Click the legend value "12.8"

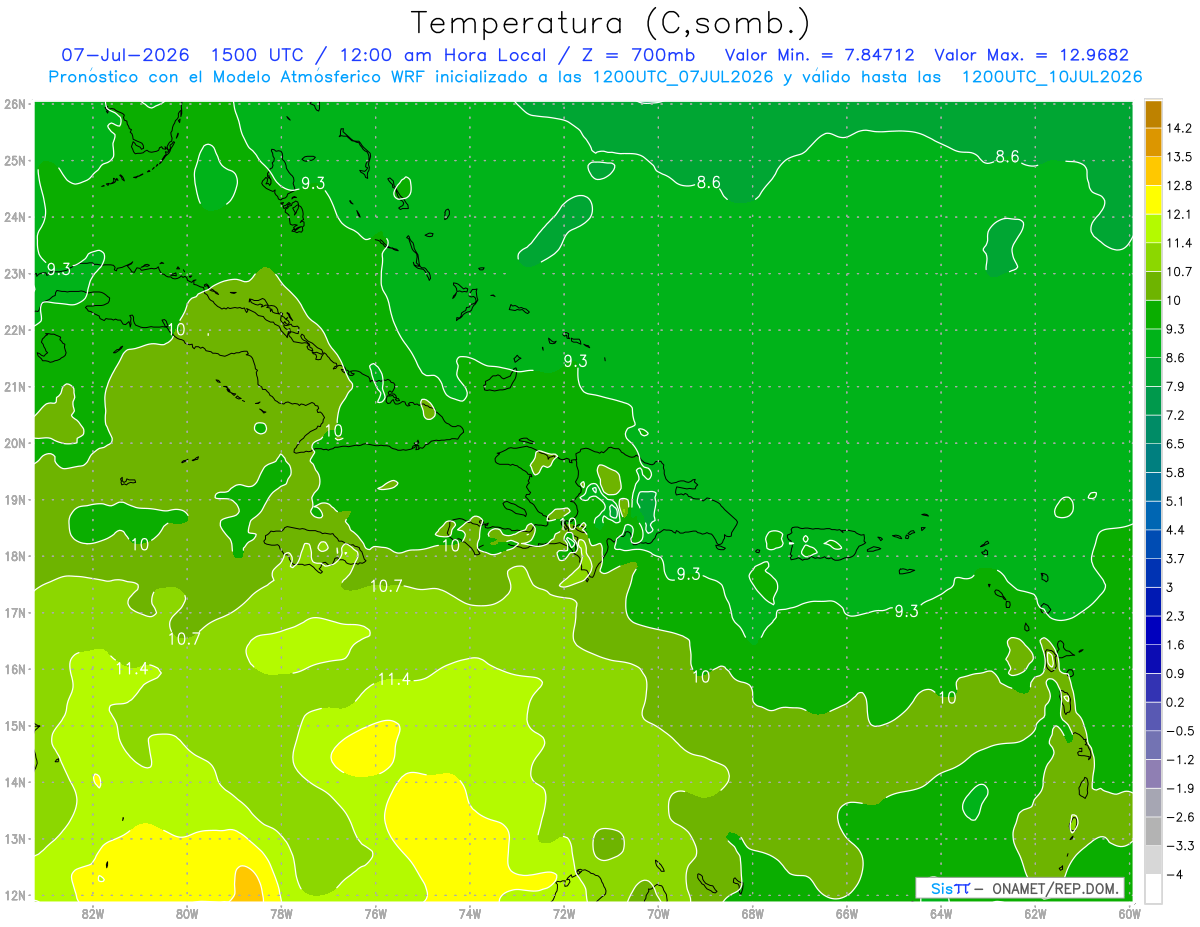point(1179,185)
